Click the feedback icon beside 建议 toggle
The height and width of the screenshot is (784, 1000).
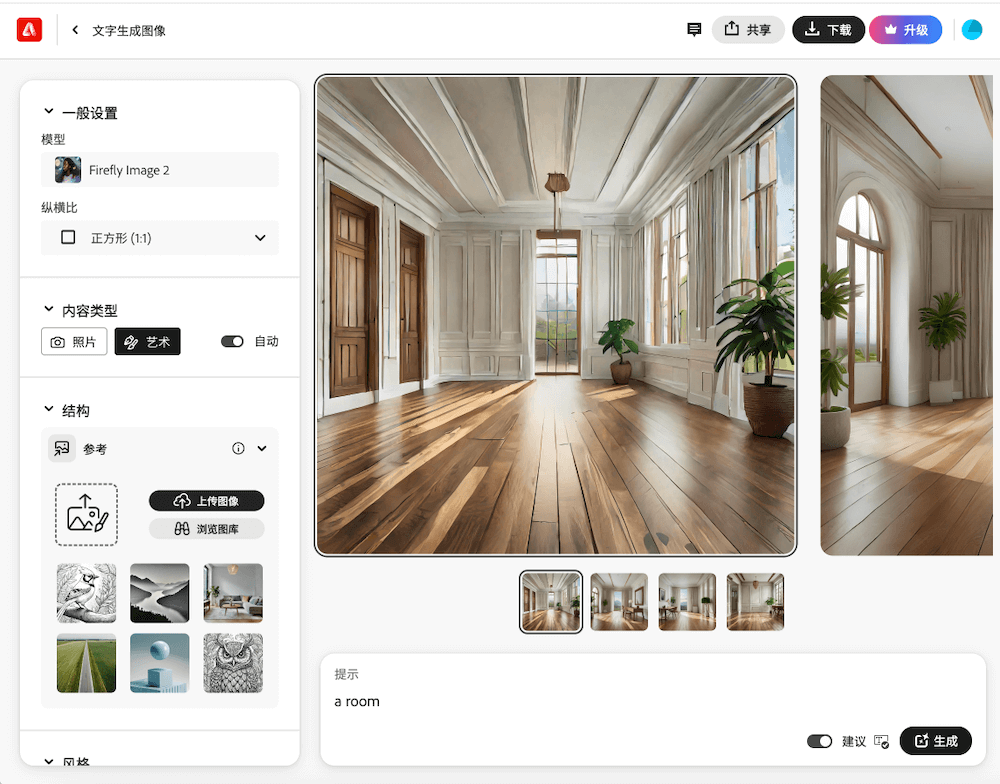881,741
